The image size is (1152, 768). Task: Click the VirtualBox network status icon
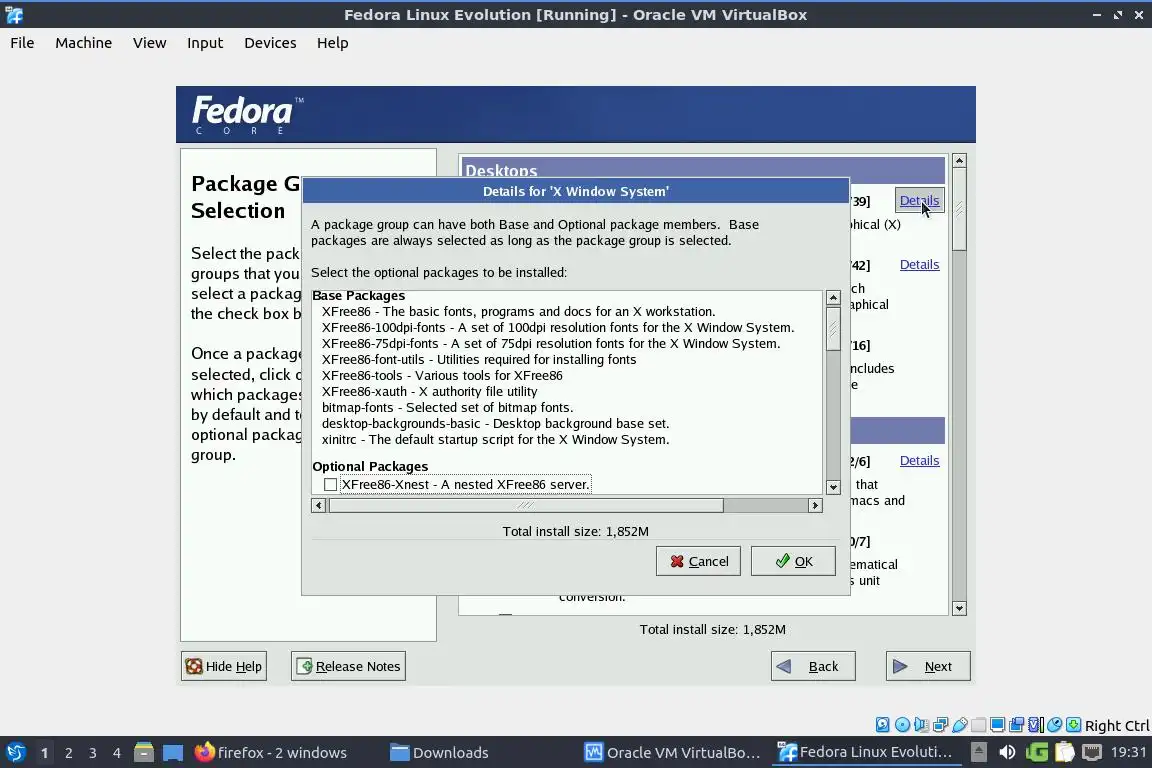[x=940, y=725]
